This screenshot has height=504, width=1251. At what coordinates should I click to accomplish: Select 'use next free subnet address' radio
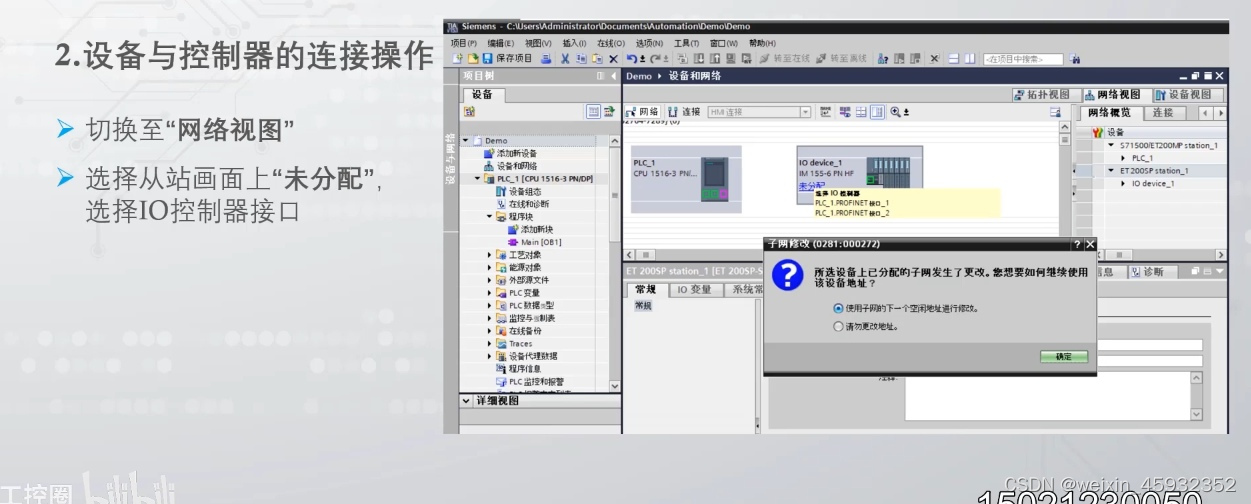838,308
